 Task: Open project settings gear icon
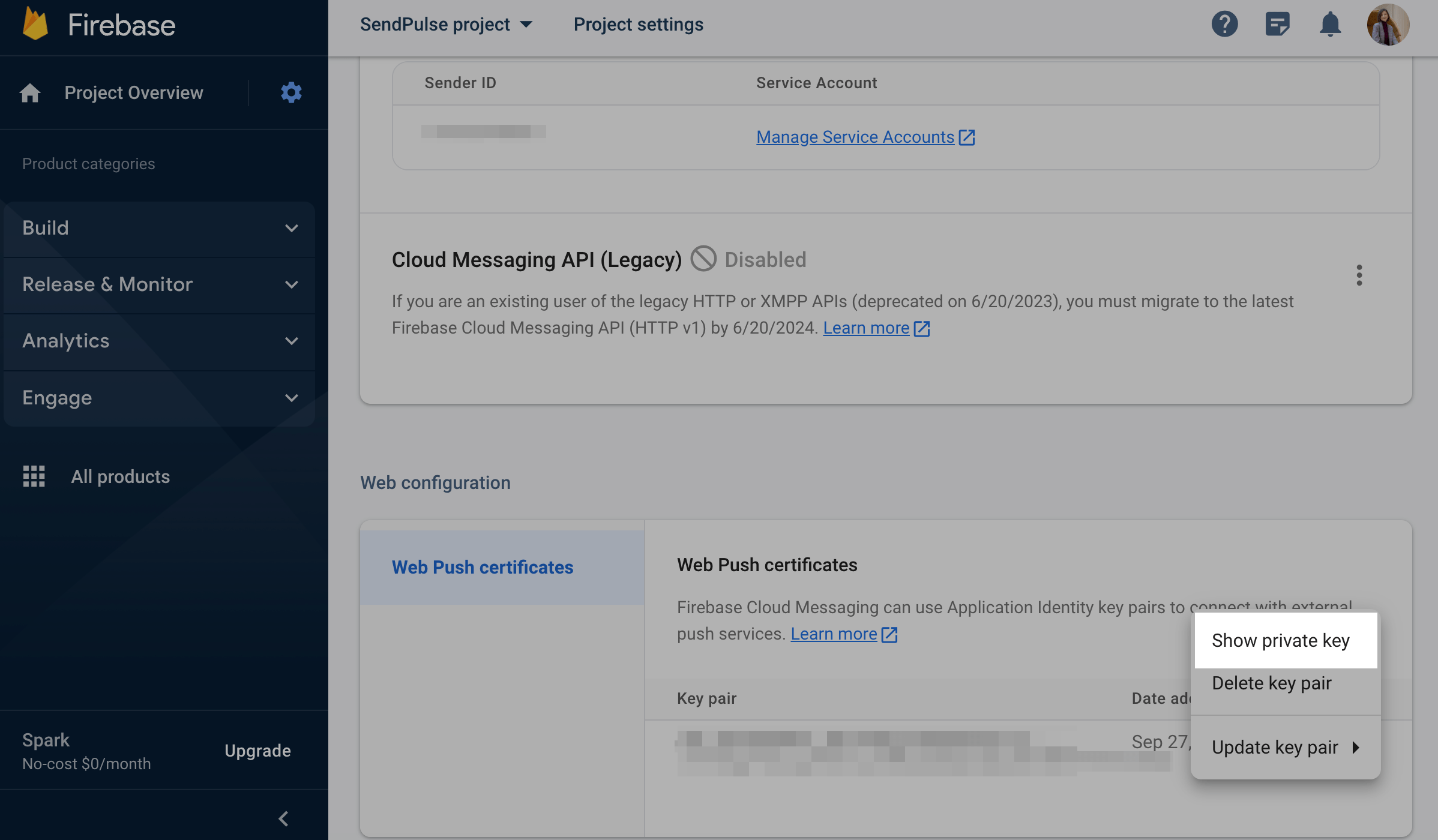(x=291, y=92)
